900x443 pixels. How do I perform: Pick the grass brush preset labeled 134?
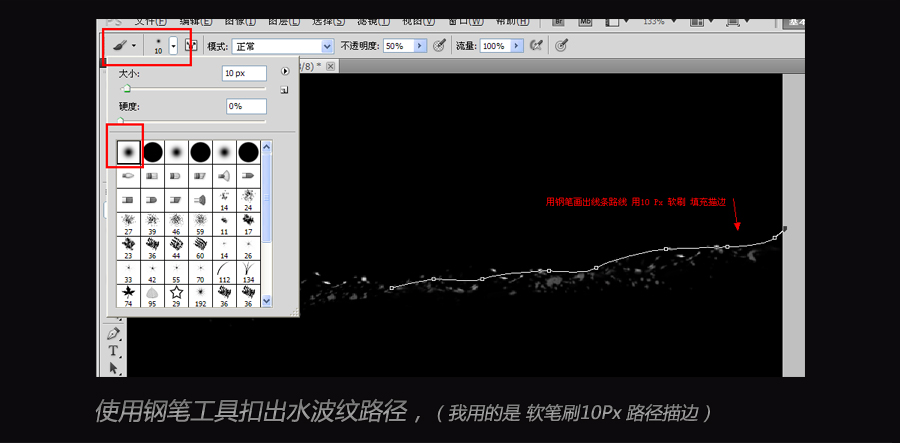pos(248,269)
